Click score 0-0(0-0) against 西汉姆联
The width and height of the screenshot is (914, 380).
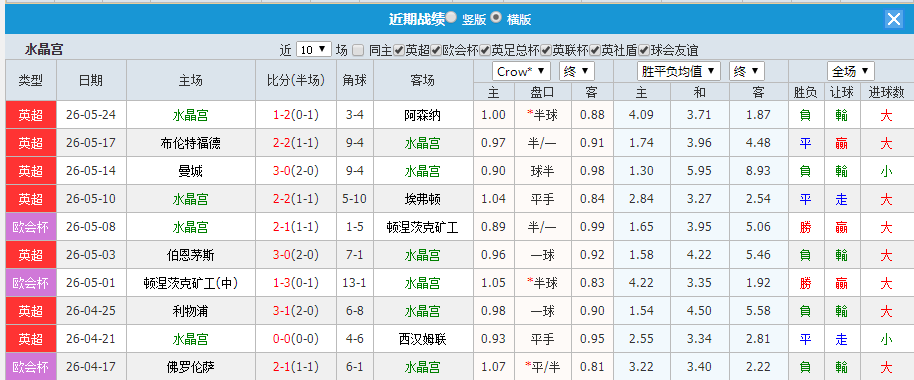coord(296,339)
